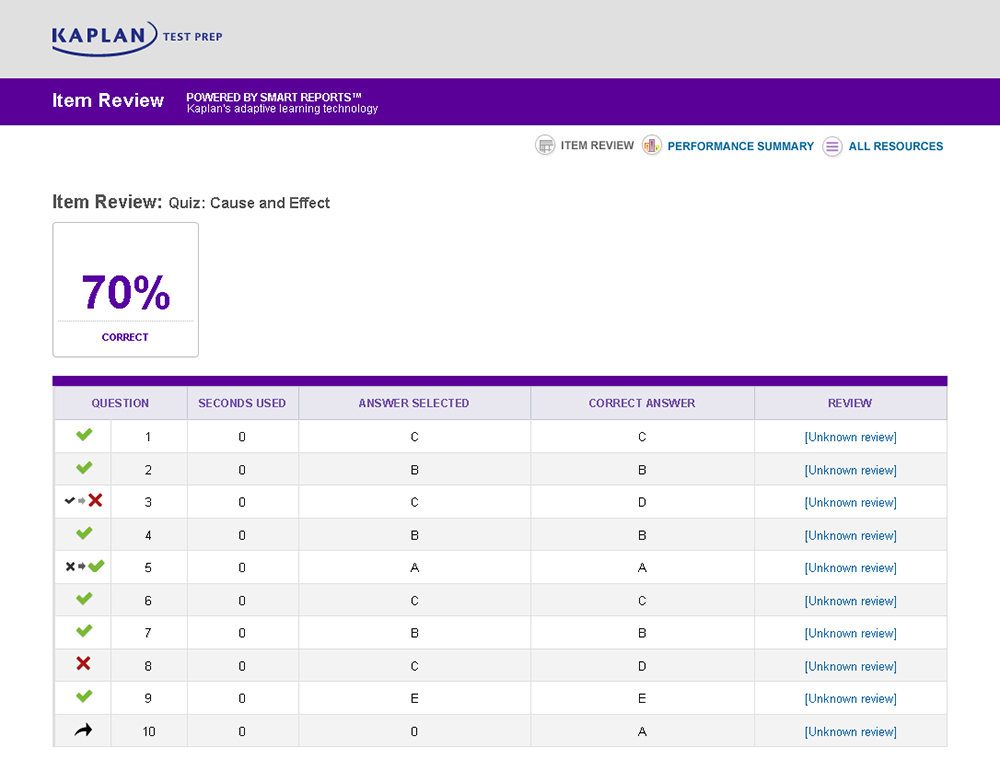Screen dimensions: 1000x783
Task: Click the Kaplan Test Prep logo
Action: pos(137,38)
